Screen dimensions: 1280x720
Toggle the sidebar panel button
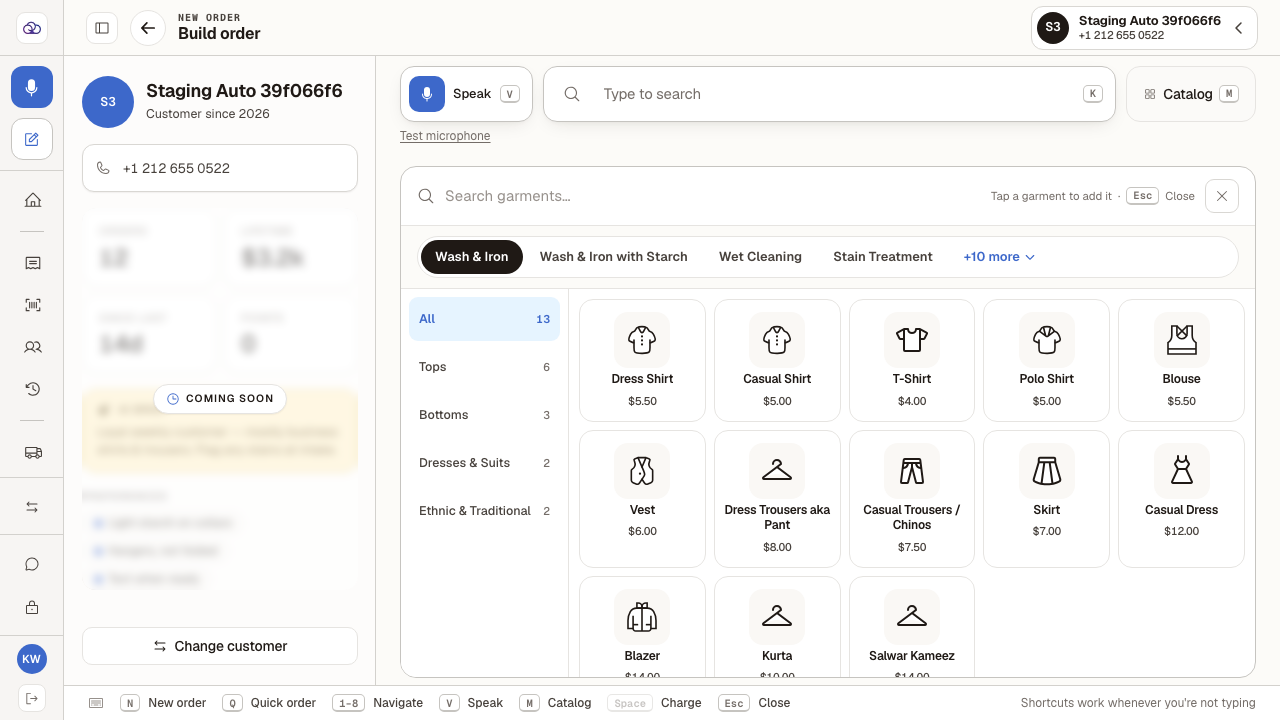102,28
